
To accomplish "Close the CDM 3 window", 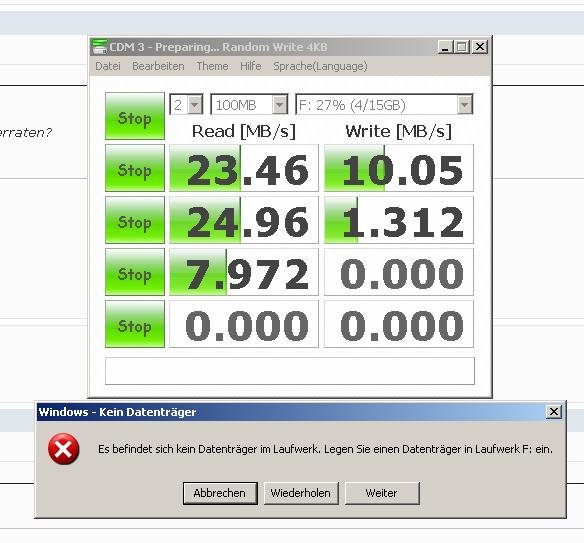I will tap(480, 47).
